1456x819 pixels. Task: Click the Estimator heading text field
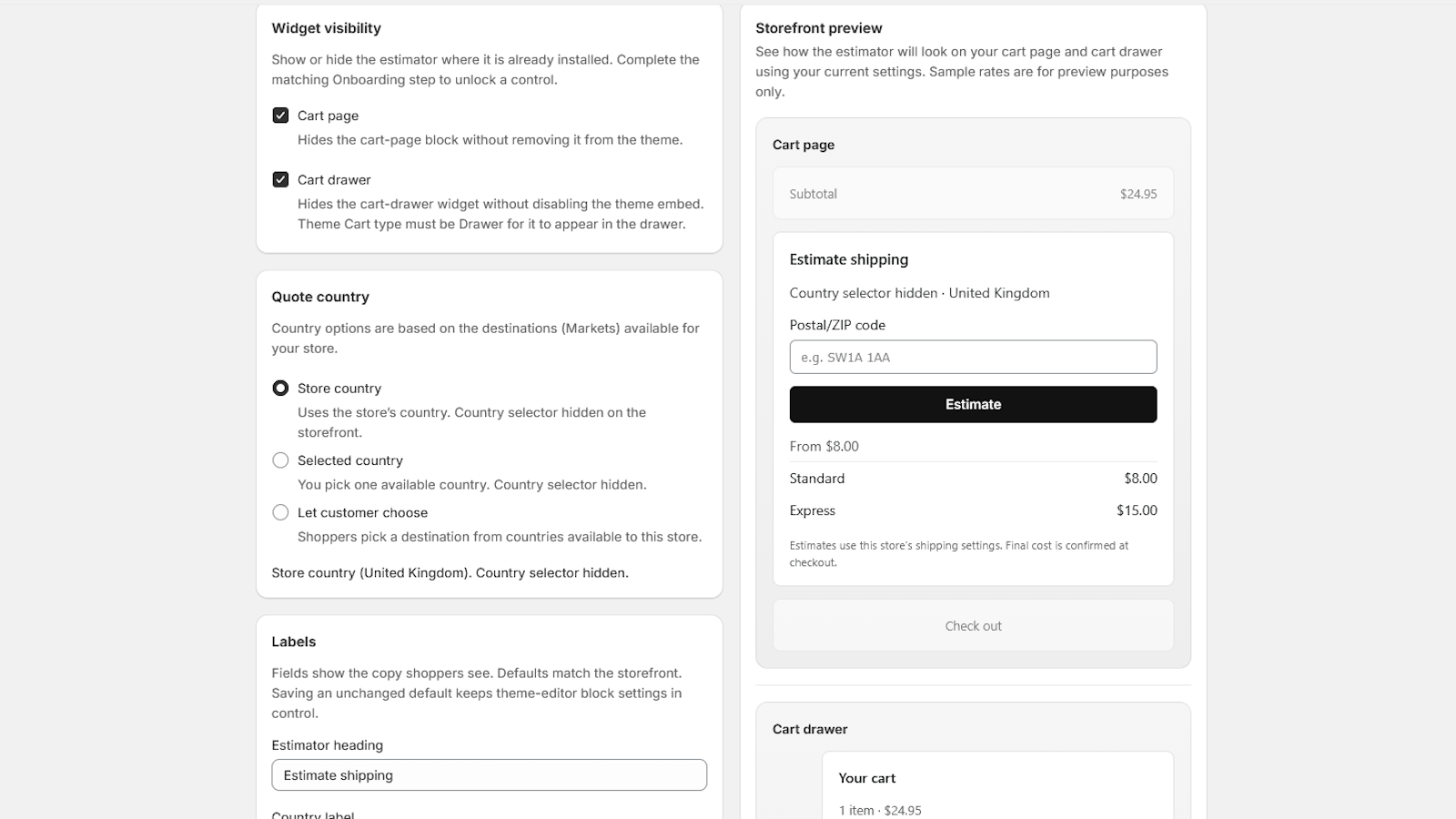pyautogui.click(x=489, y=775)
